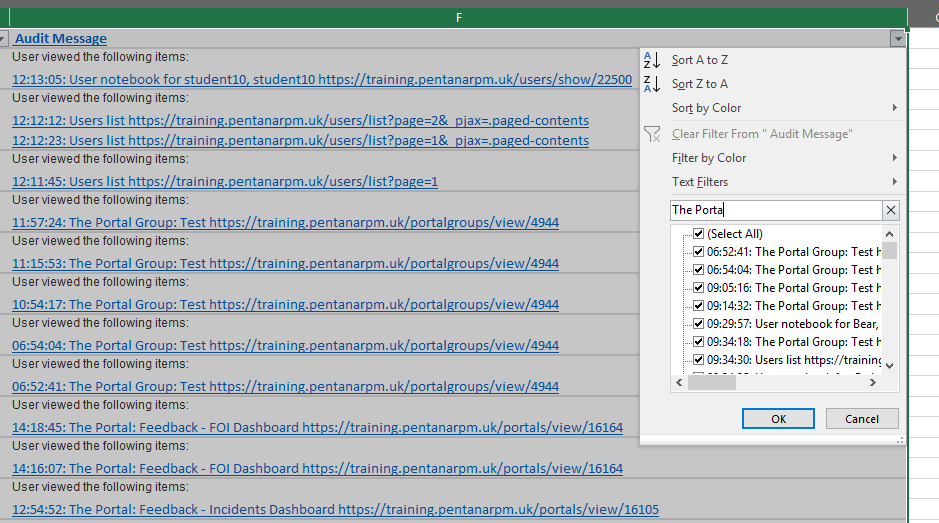Click the horizontal scroll left arrow in filter list
This screenshot has height=523, width=939.
tap(679, 382)
